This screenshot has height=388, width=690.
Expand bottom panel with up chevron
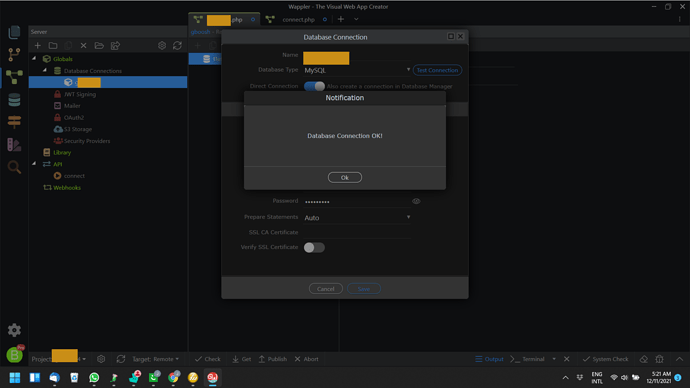tap(679, 359)
